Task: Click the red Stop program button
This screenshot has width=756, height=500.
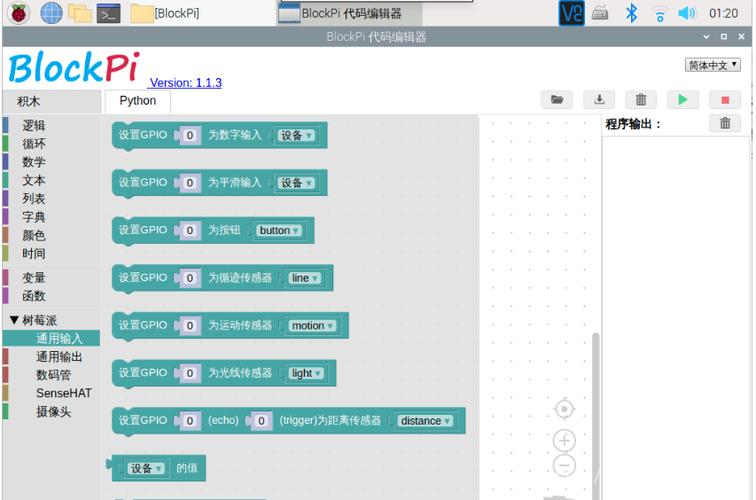Action: point(724,100)
